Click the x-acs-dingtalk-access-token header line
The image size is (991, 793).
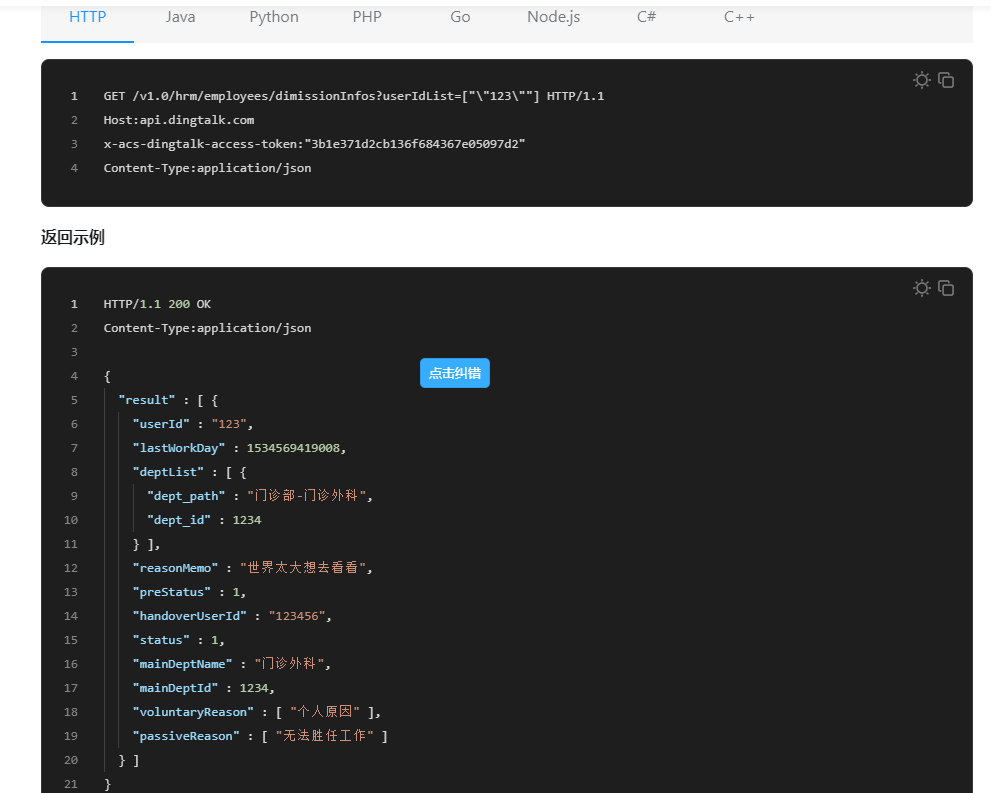(314, 144)
